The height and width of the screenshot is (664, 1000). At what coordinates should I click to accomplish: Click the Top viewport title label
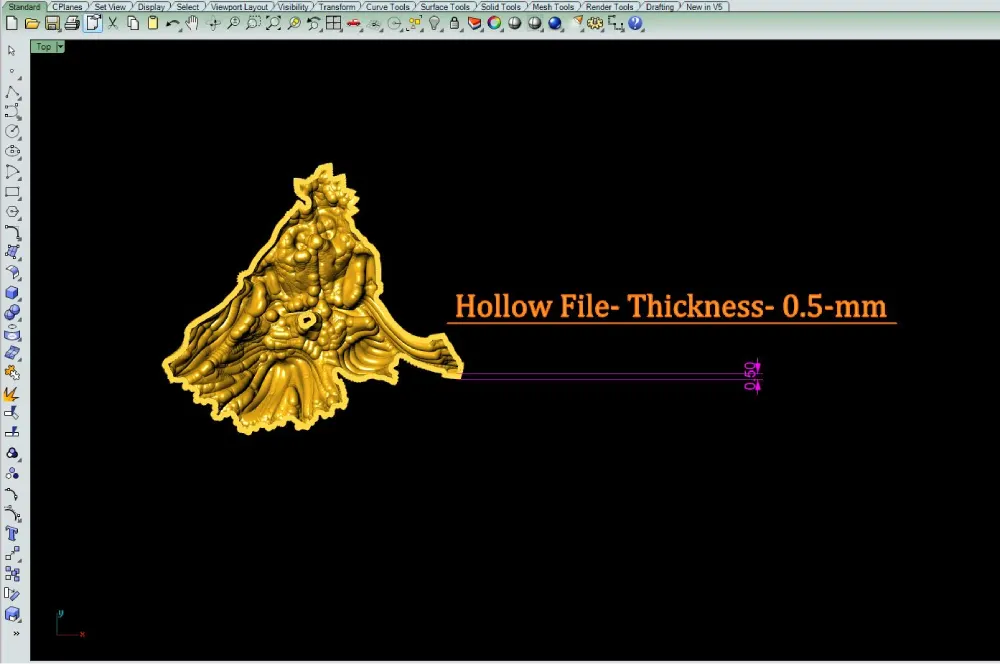[x=43, y=47]
